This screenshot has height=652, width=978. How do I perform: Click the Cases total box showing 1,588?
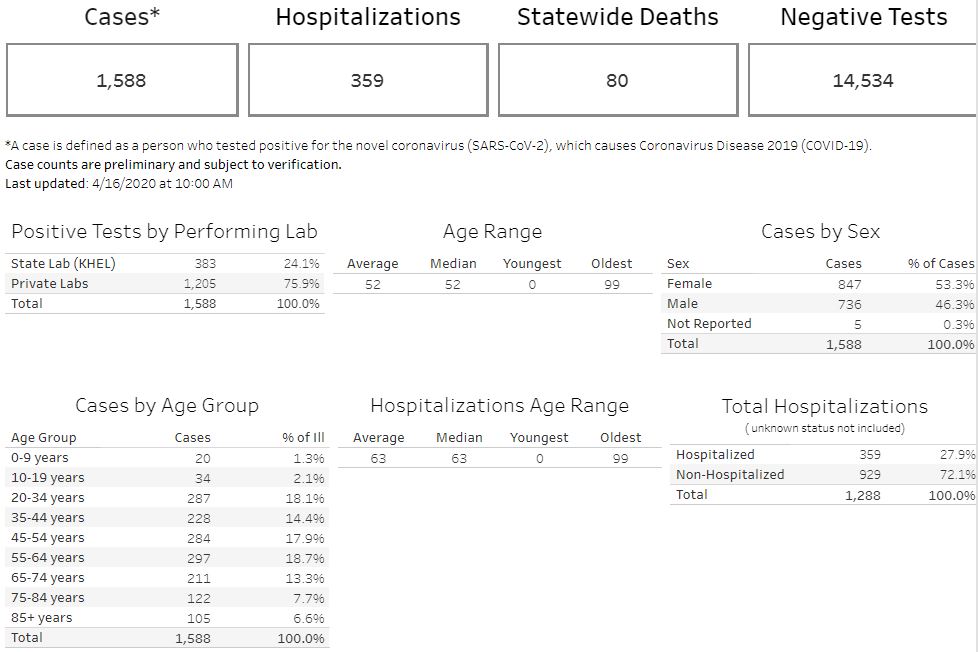tap(121, 80)
